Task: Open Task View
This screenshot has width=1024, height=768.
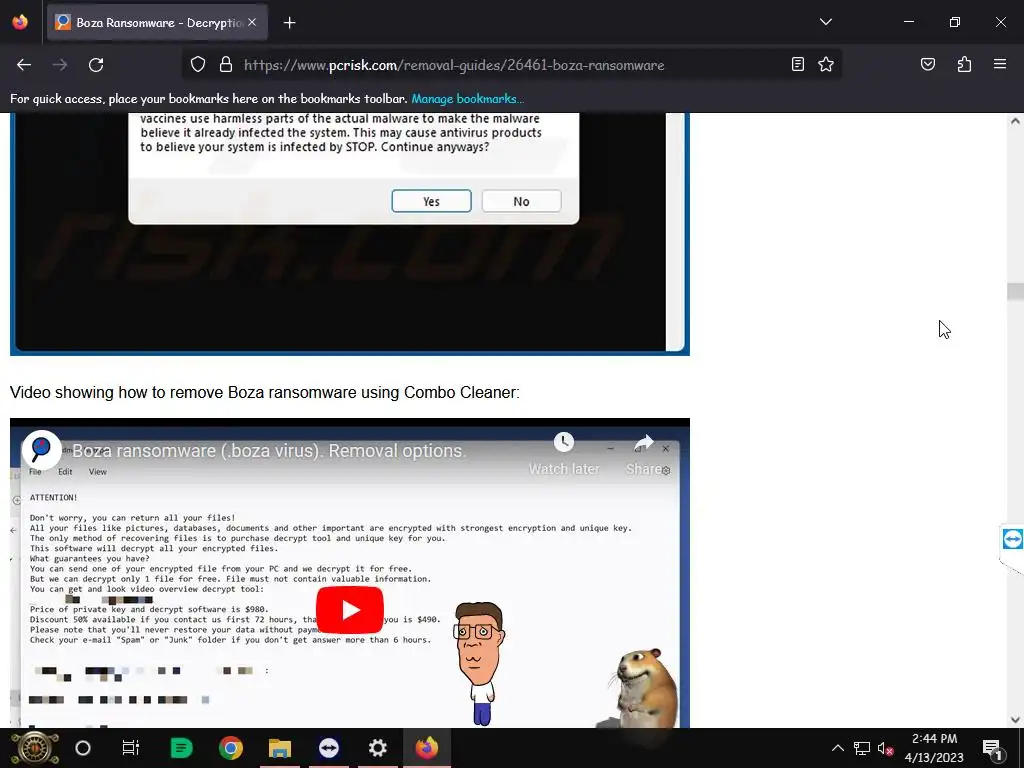Action: 131,748
